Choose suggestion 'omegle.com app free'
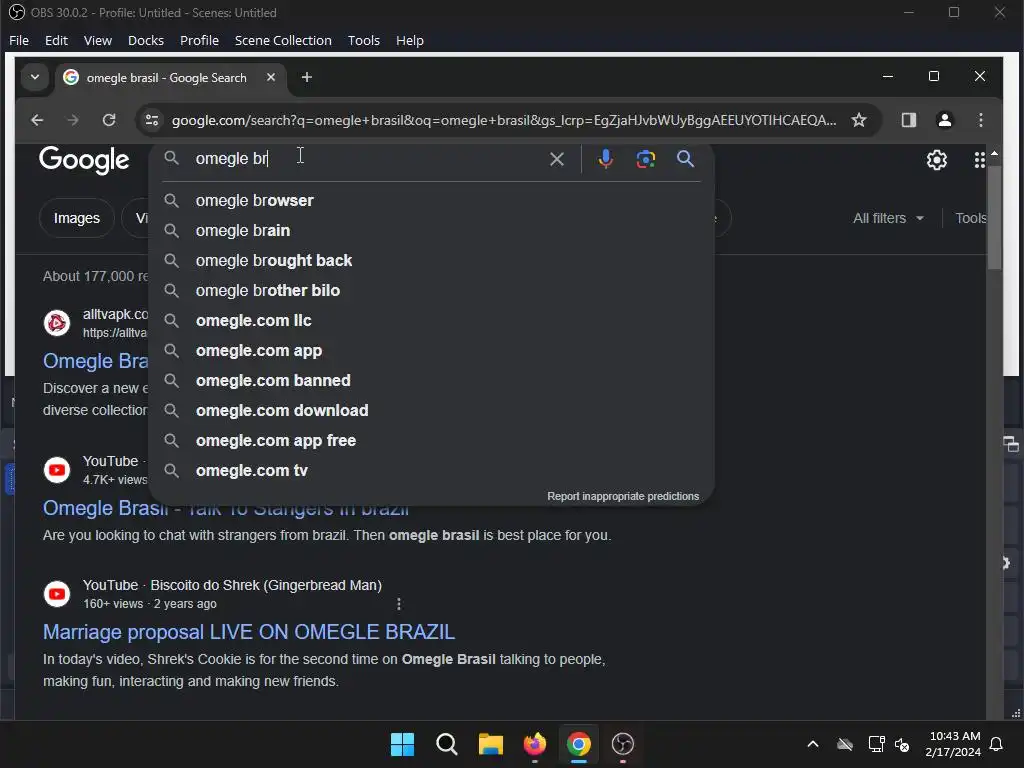Screen dimensions: 1024x768 coord(432,441)
